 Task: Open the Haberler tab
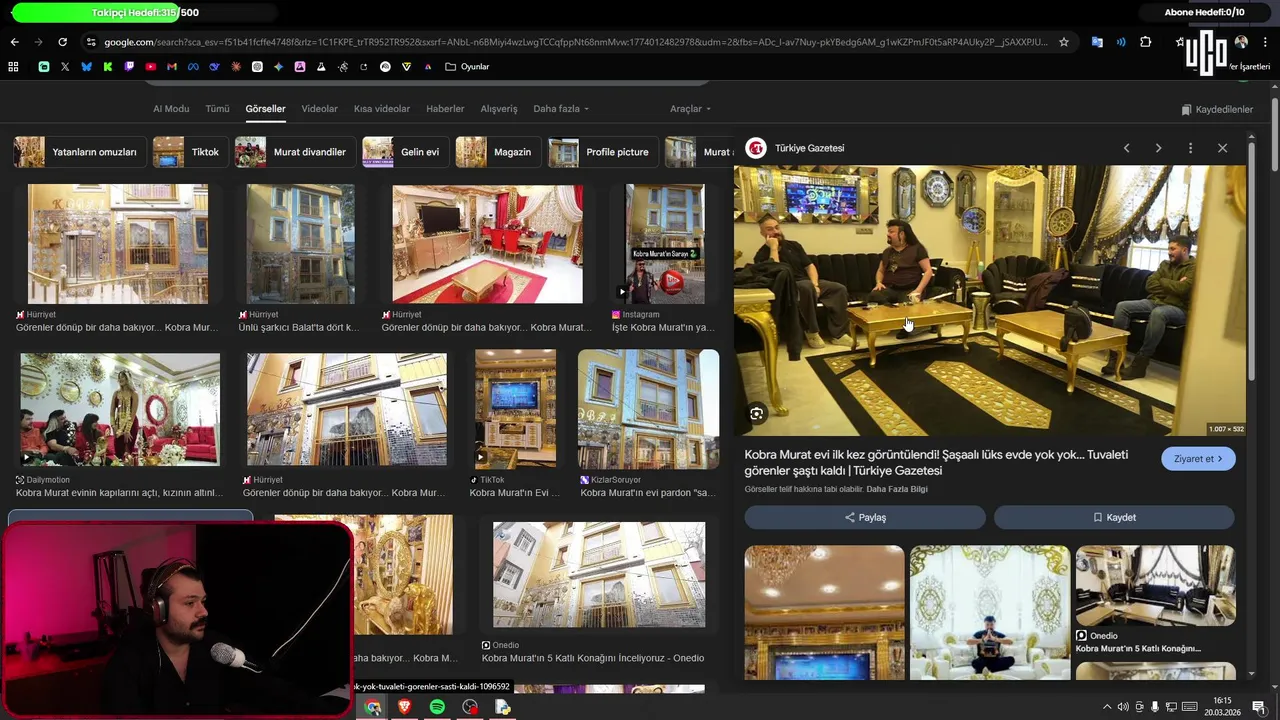pyautogui.click(x=445, y=109)
